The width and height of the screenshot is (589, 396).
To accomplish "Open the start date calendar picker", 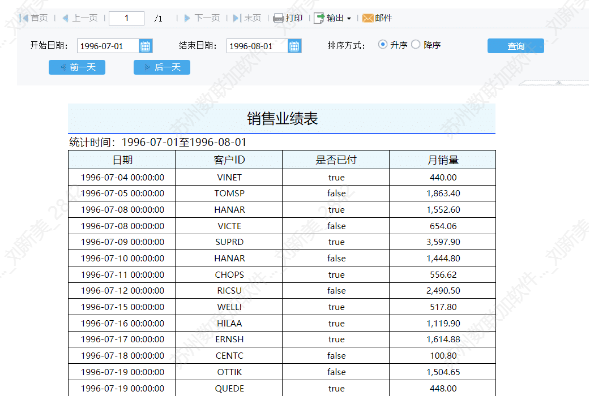I will pos(145,46).
